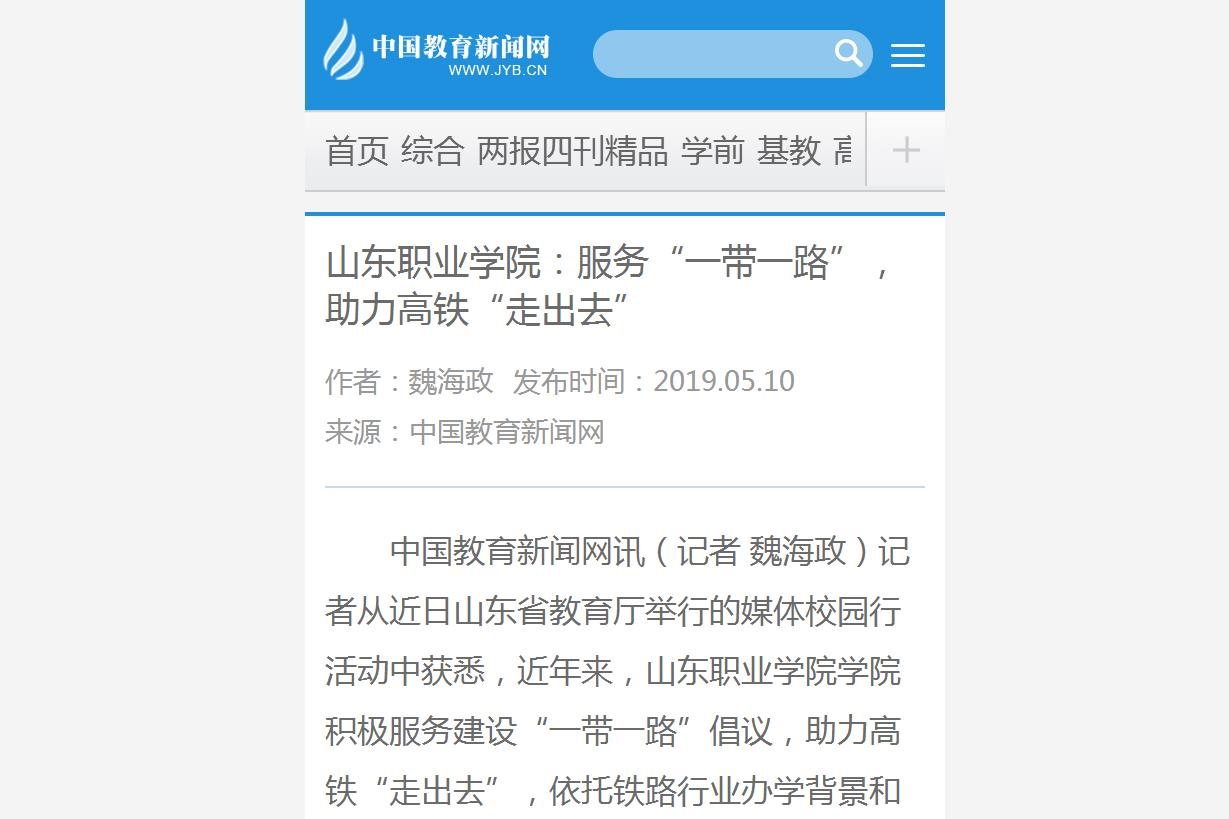Go to the 学前 channel tab

pyautogui.click(x=713, y=151)
